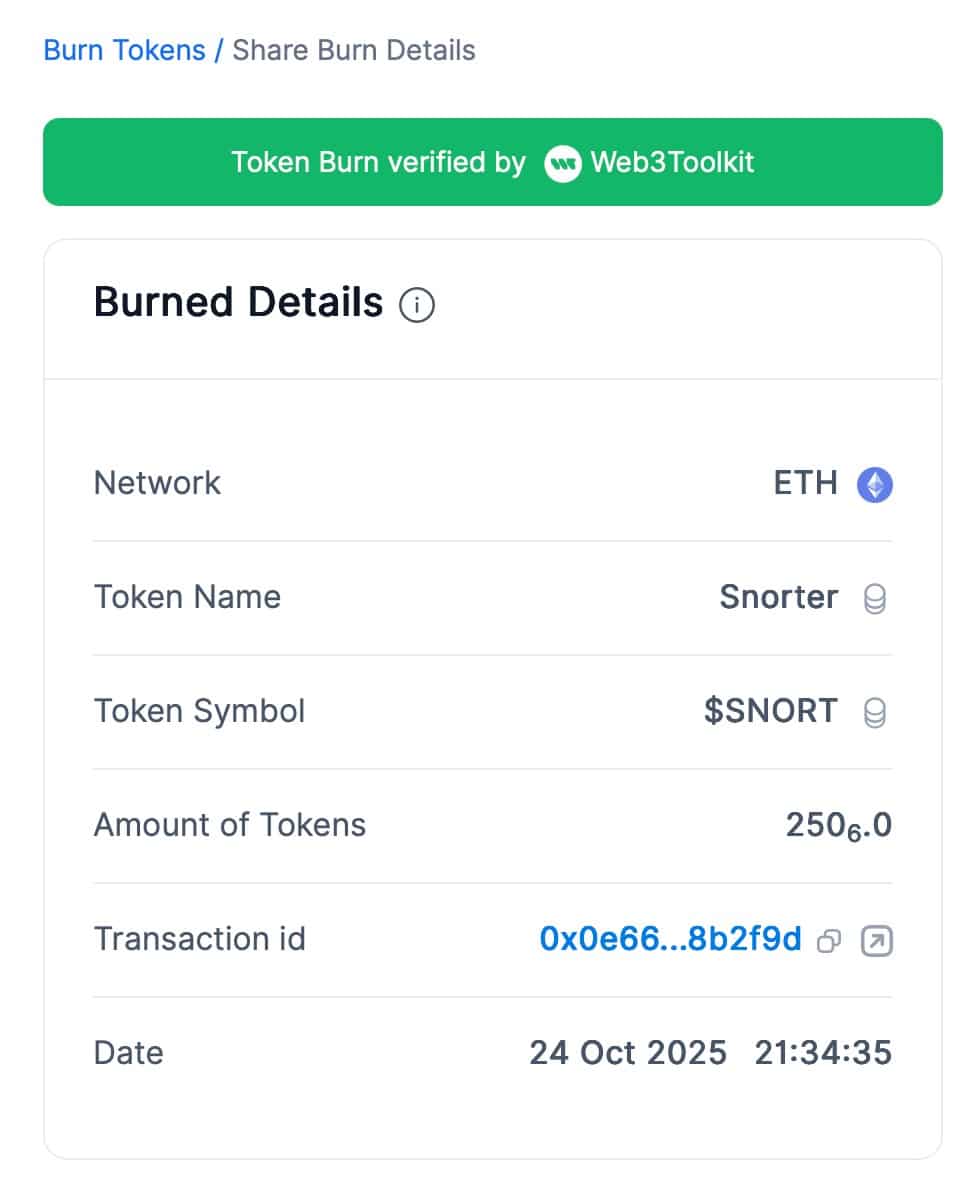Screen dimensions: 980x1182
Task: Click the Token Burn verified by text
Action: 378,163
